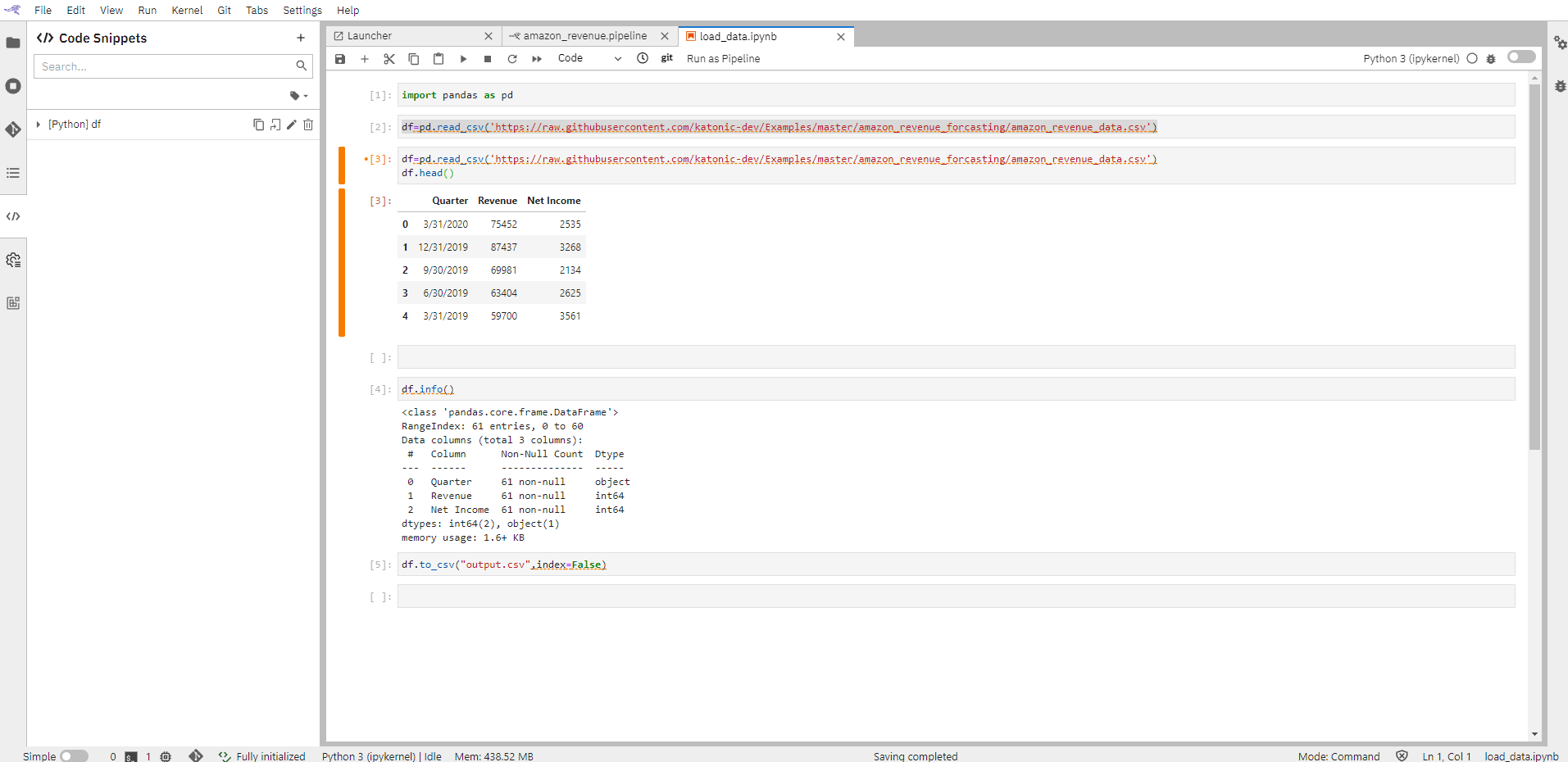Click the terminals count icon in status bar

pyautogui.click(x=131, y=756)
